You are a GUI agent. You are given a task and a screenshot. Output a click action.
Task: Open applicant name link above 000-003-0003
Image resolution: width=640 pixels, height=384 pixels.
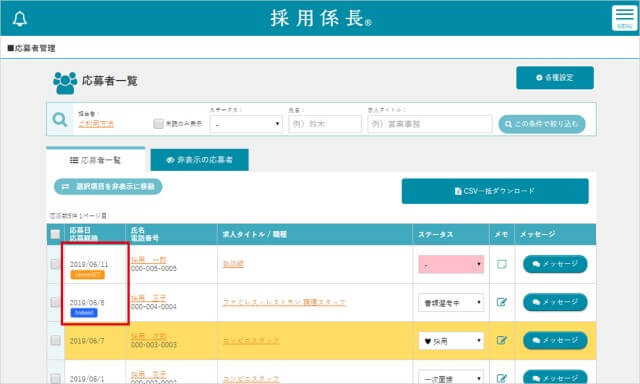pyautogui.click(x=149, y=336)
